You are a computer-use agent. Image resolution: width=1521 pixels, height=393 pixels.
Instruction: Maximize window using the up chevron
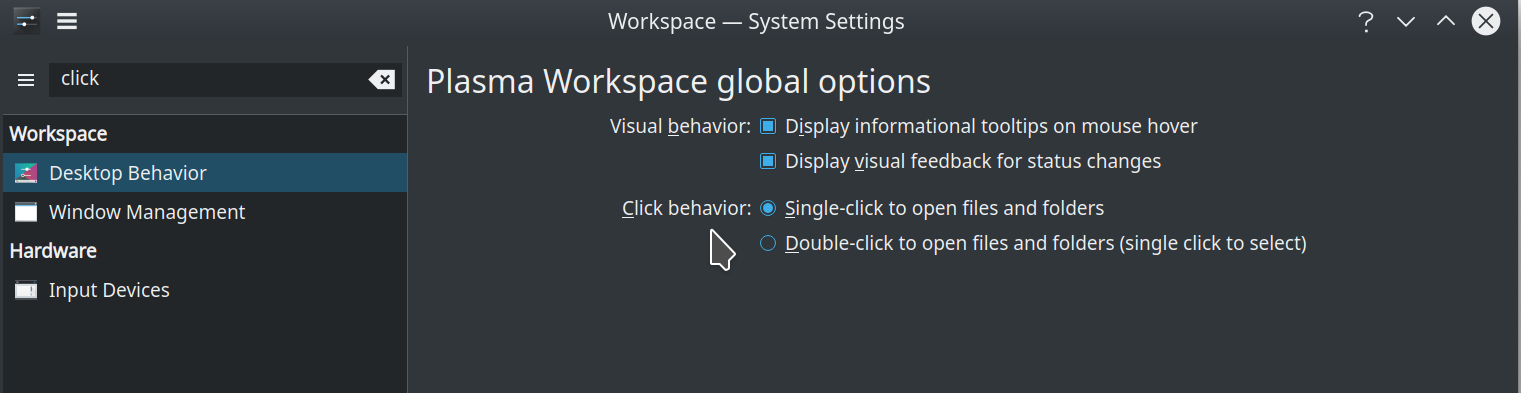[x=1446, y=21]
